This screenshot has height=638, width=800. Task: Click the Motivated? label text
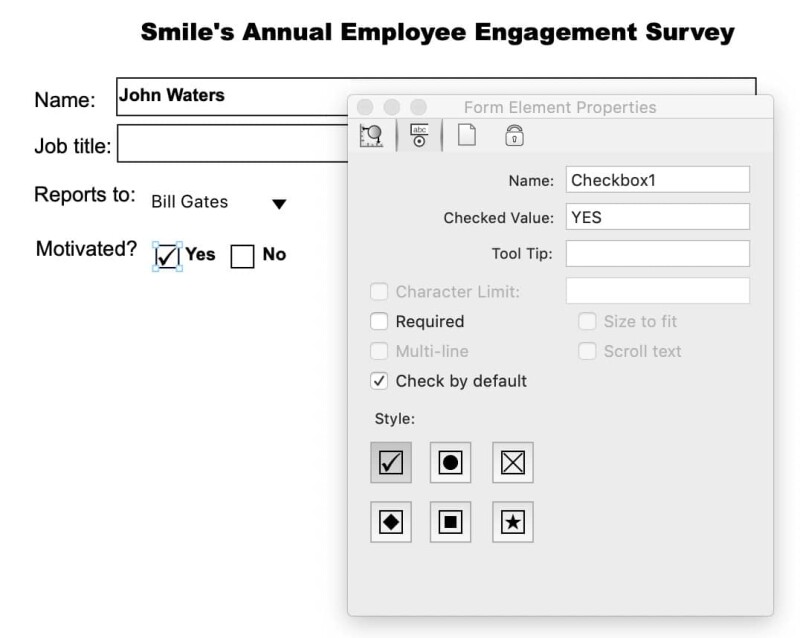[x=86, y=249]
